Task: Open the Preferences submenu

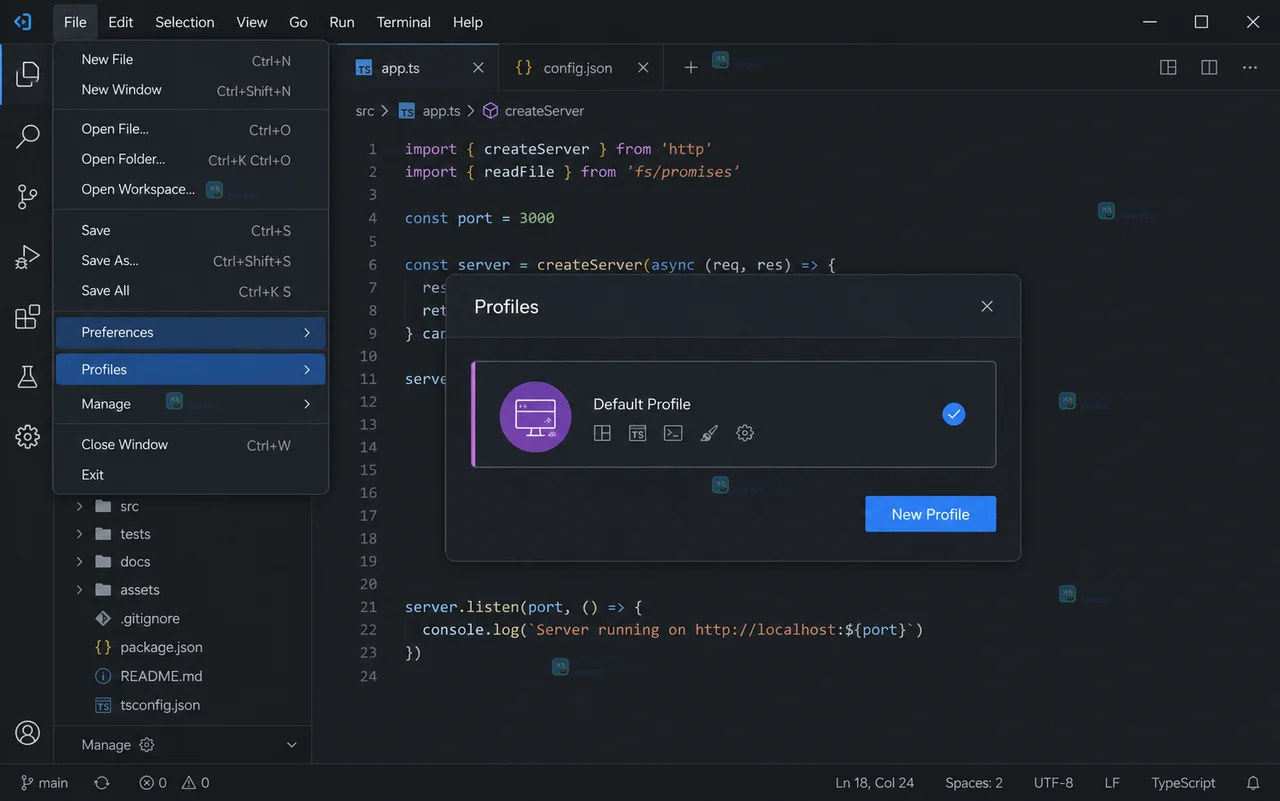Action: tap(190, 332)
